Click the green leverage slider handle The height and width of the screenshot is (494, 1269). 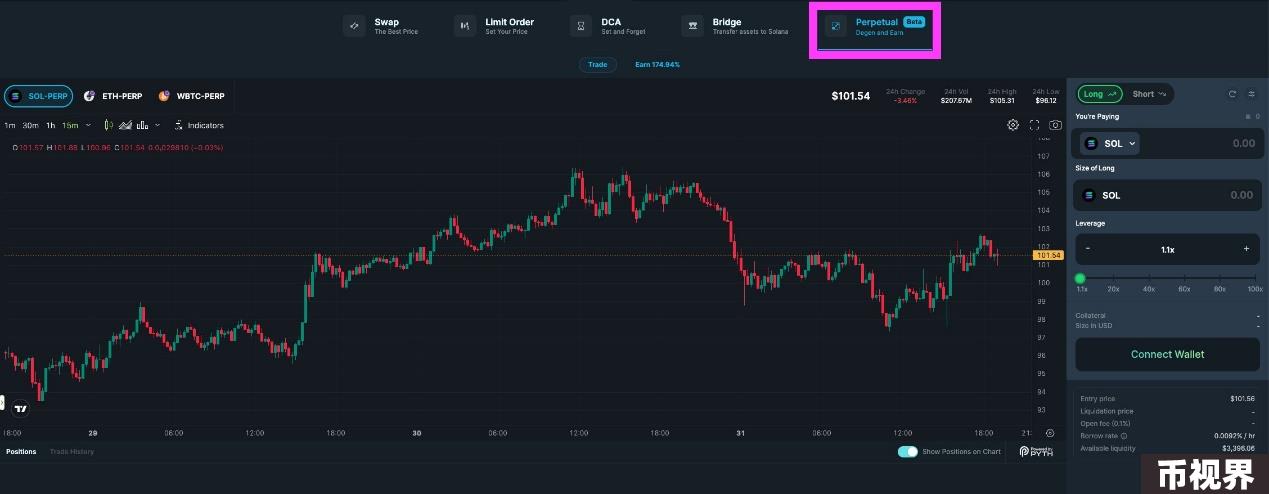1080,279
